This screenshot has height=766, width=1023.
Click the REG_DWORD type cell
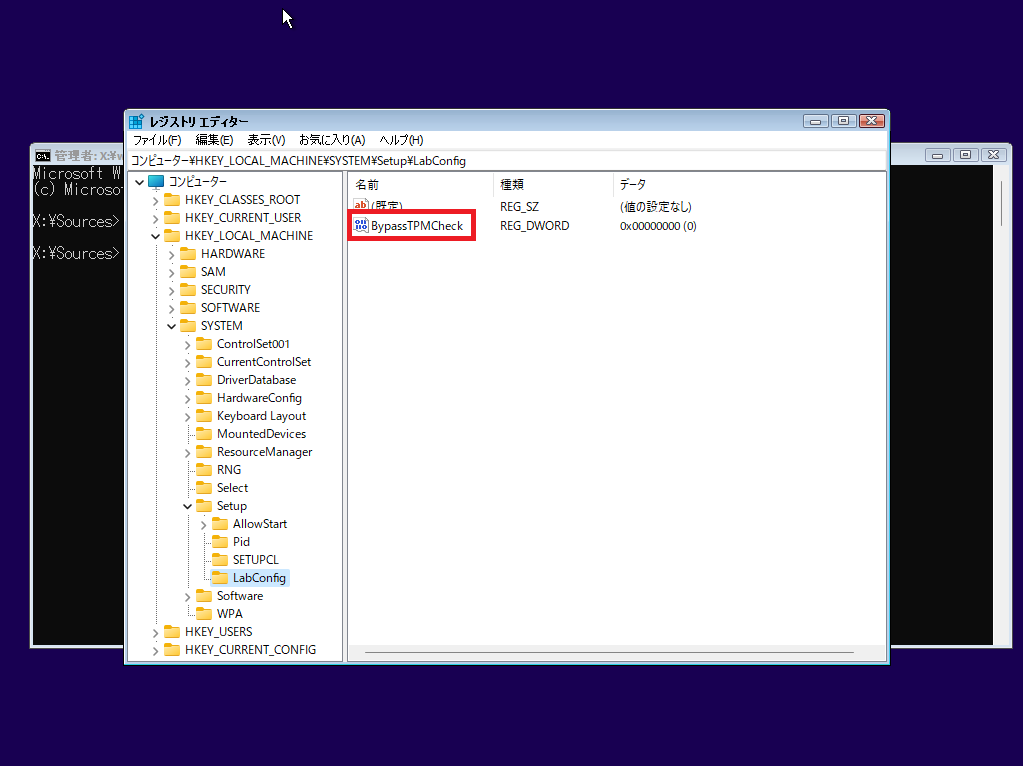534,226
